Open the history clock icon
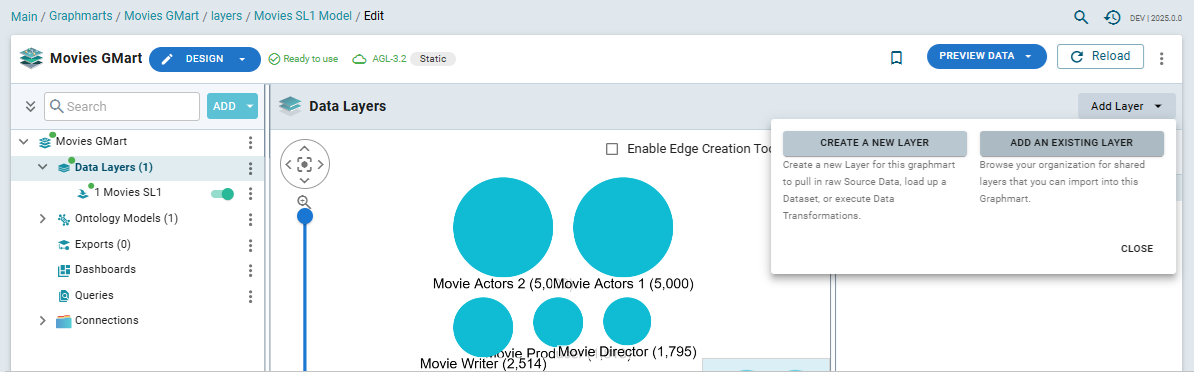Screen dimensions: 1194x372 [1113, 17]
